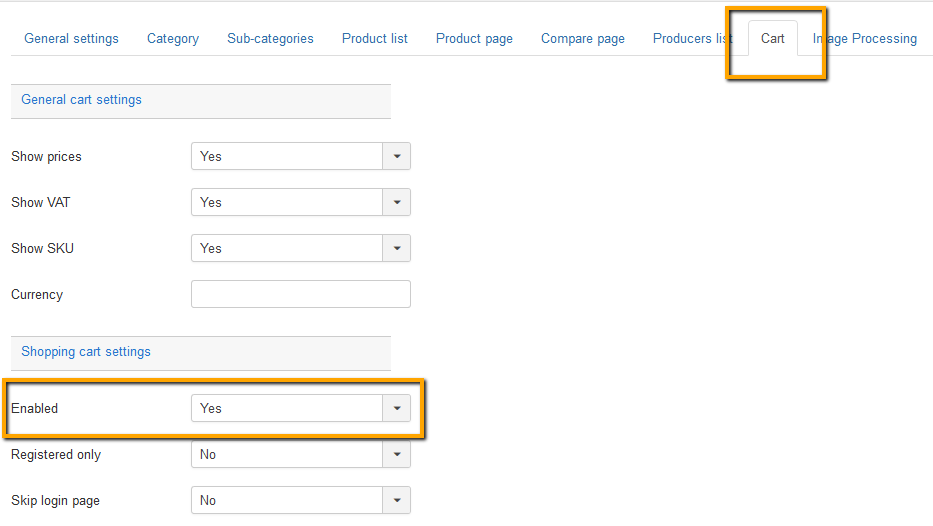933x526 pixels.
Task: Click the Show prices Yes value box
Action: (x=287, y=156)
